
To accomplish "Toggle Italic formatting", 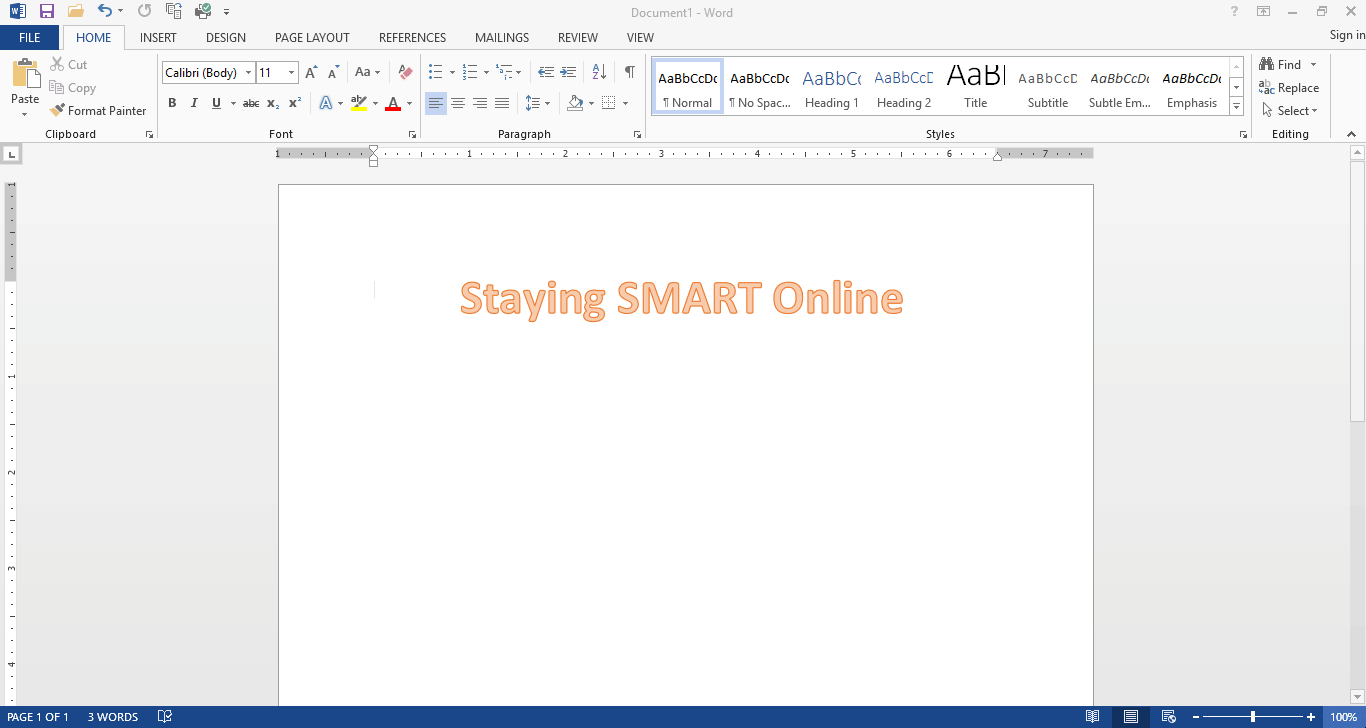I will (194, 103).
